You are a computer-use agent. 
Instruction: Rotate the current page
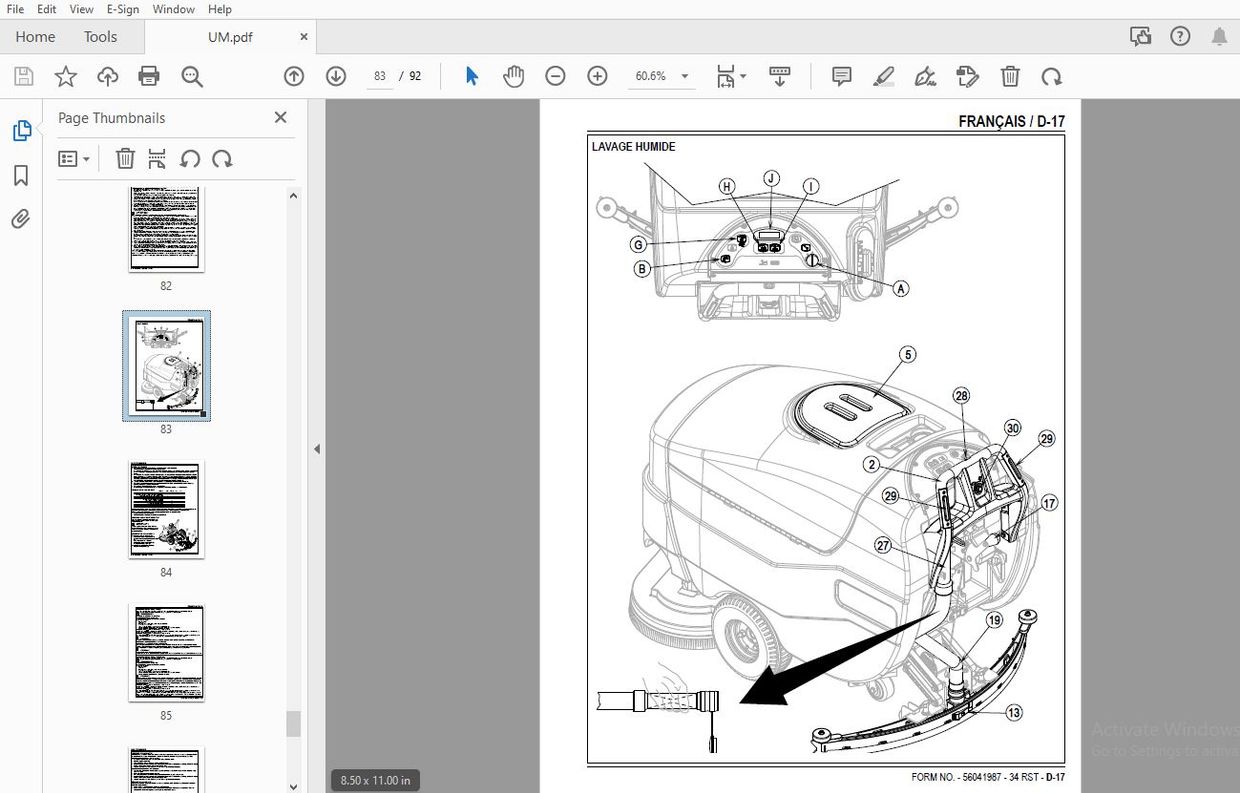click(1052, 76)
